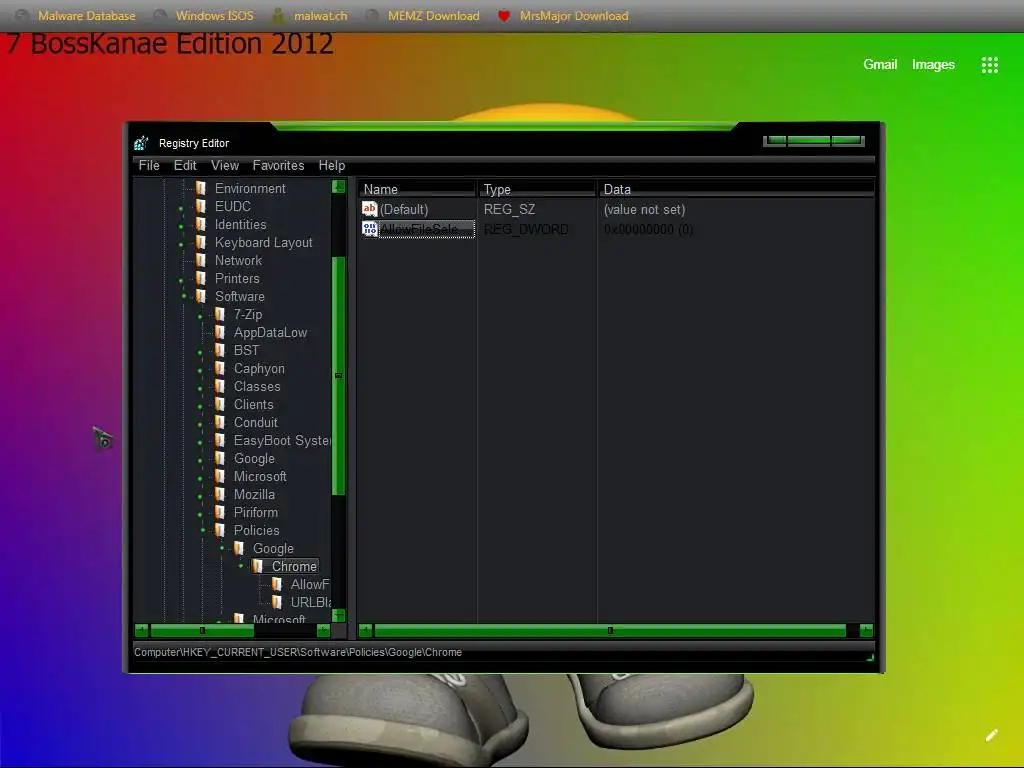Viewport: 1024px width, 768px height.
Task: Click the tree pane scroll-up arrow
Action: [x=338, y=187]
